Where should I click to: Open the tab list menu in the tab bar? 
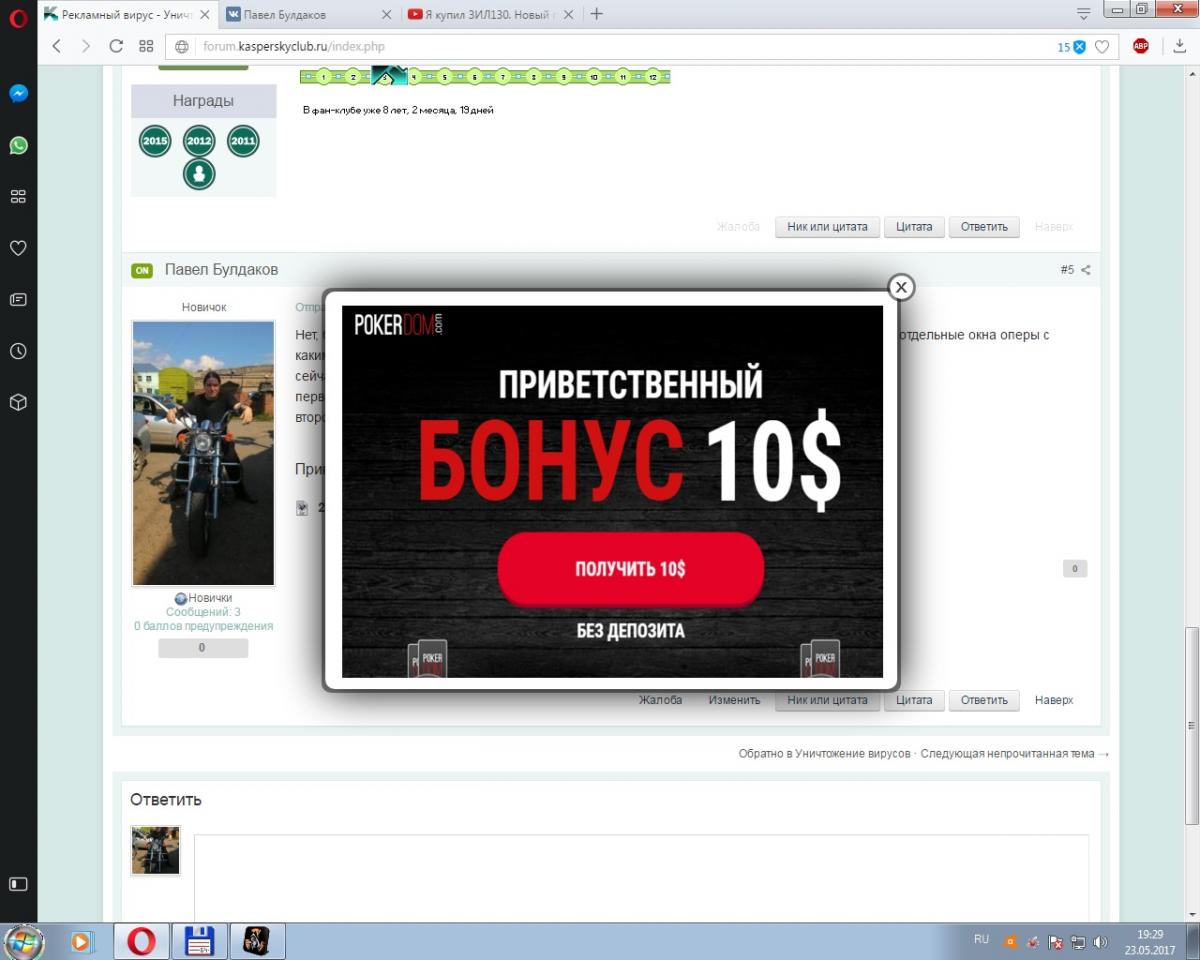(1083, 14)
